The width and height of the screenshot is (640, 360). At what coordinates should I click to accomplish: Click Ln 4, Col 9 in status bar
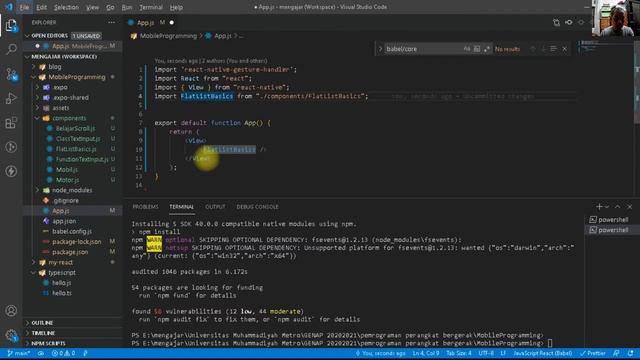(426, 353)
